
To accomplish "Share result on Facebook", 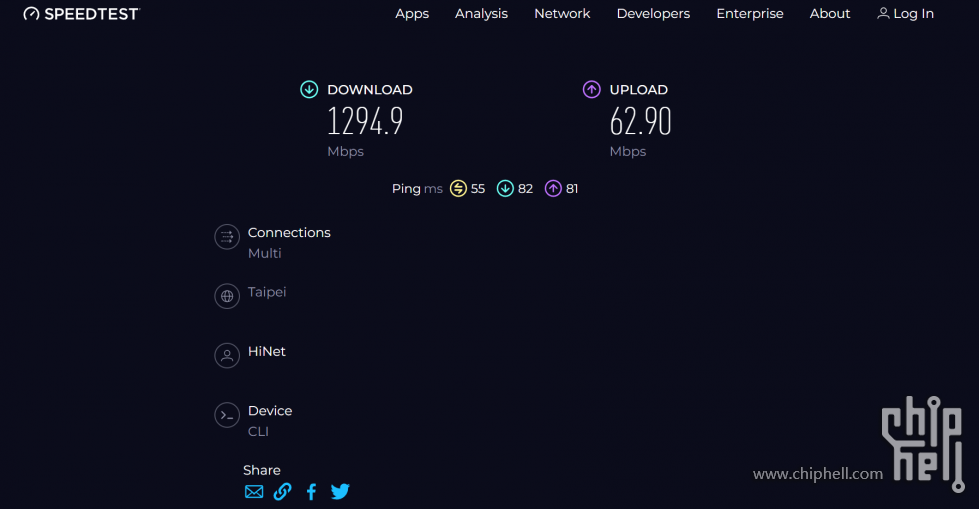I will 312,492.
